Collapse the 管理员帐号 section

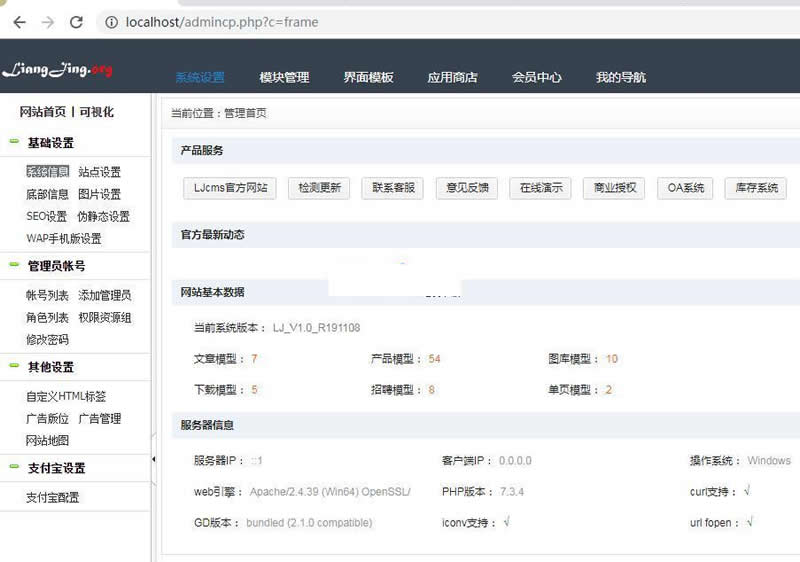click(14, 265)
